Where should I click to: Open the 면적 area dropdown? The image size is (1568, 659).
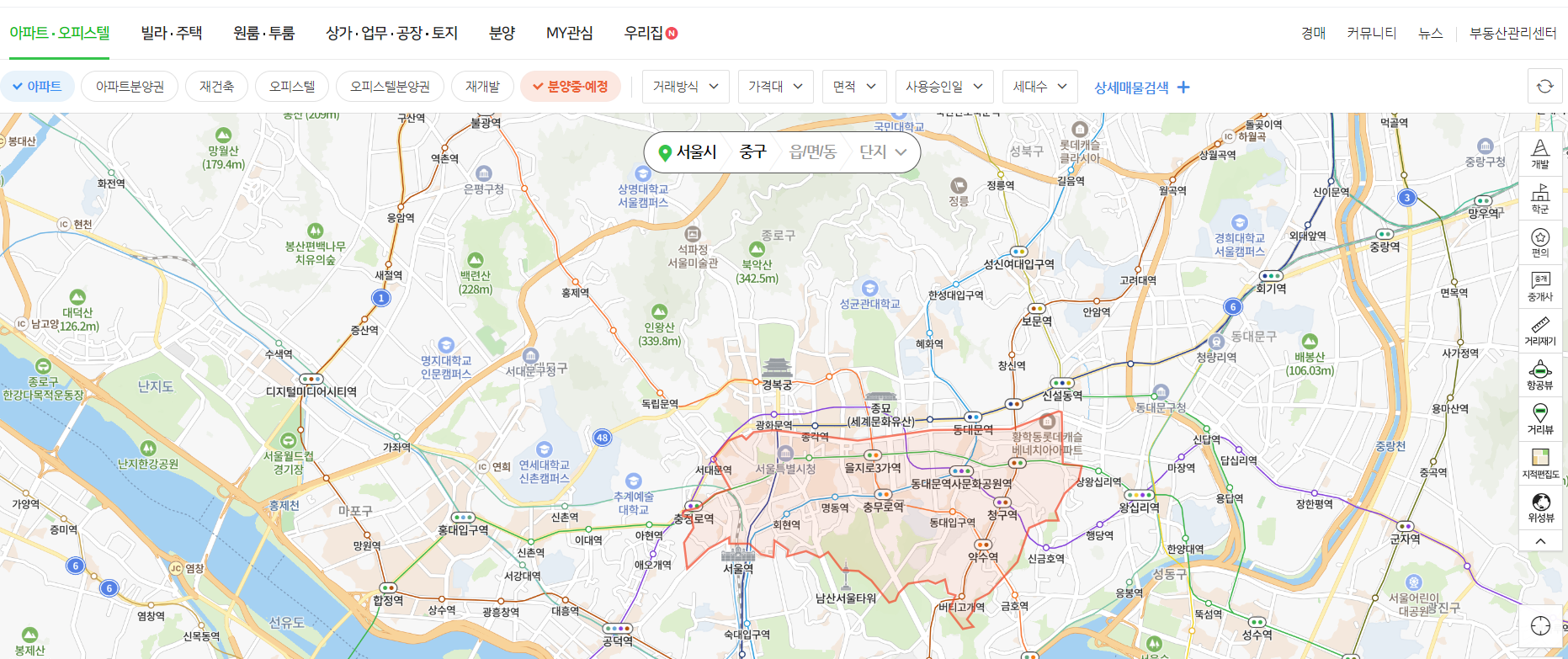854,87
